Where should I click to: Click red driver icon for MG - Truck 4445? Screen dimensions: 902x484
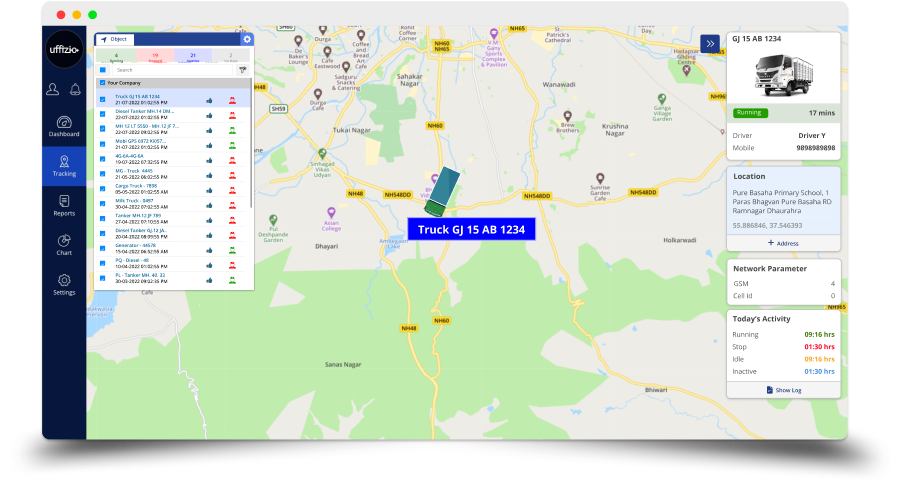(232, 176)
